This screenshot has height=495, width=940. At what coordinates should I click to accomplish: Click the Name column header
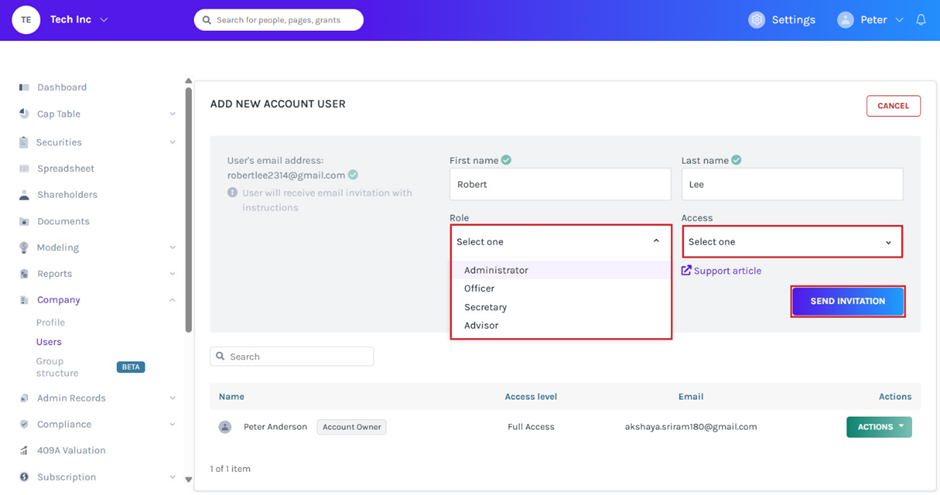[x=231, y=396]
